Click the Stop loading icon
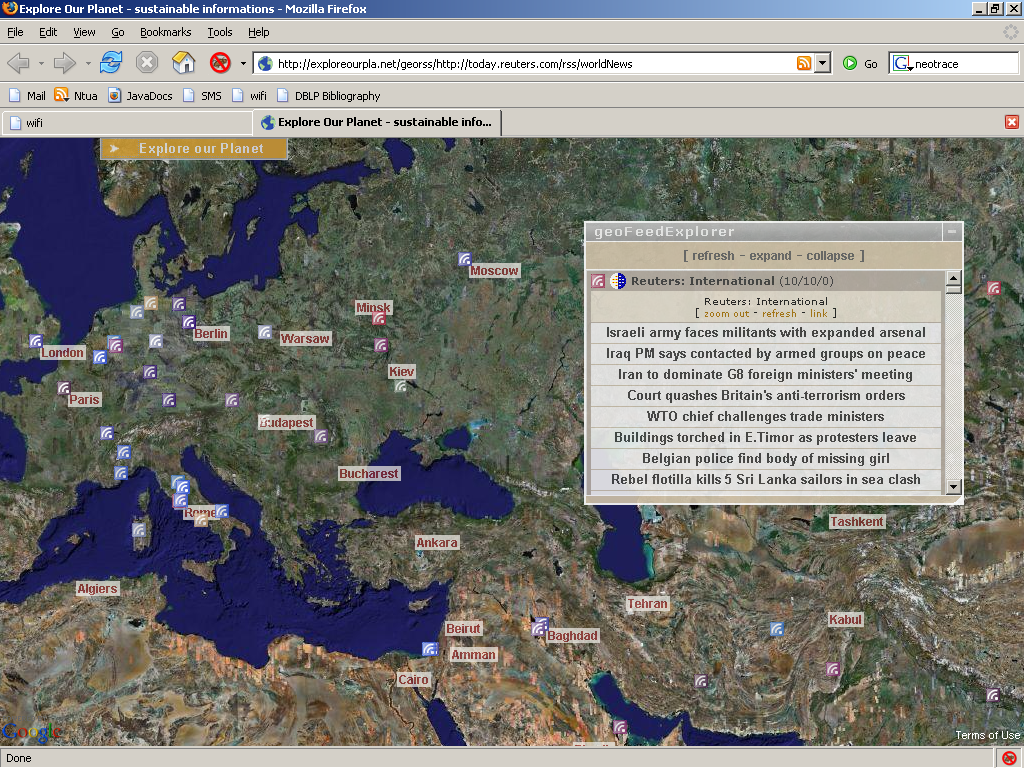1024x768 pixels. (147, 63)
